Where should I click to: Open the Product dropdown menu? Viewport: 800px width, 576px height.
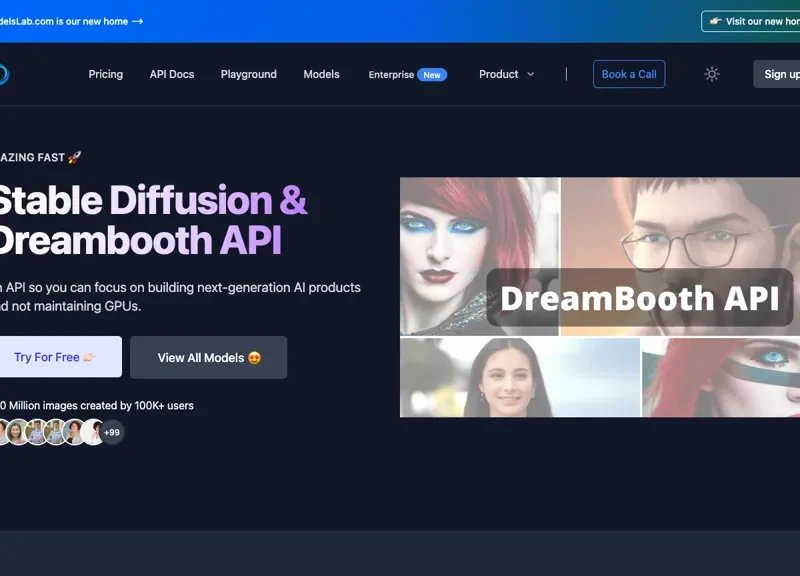506,74
